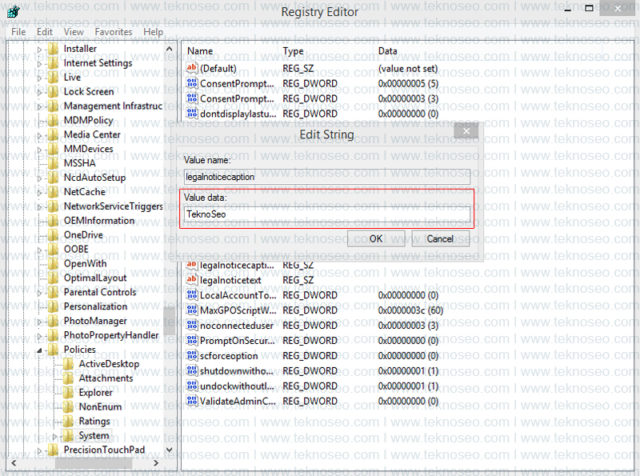Select the Parental Controls tree item
The height and width of the screenshot is (476, 640).
tap(100, 292)
